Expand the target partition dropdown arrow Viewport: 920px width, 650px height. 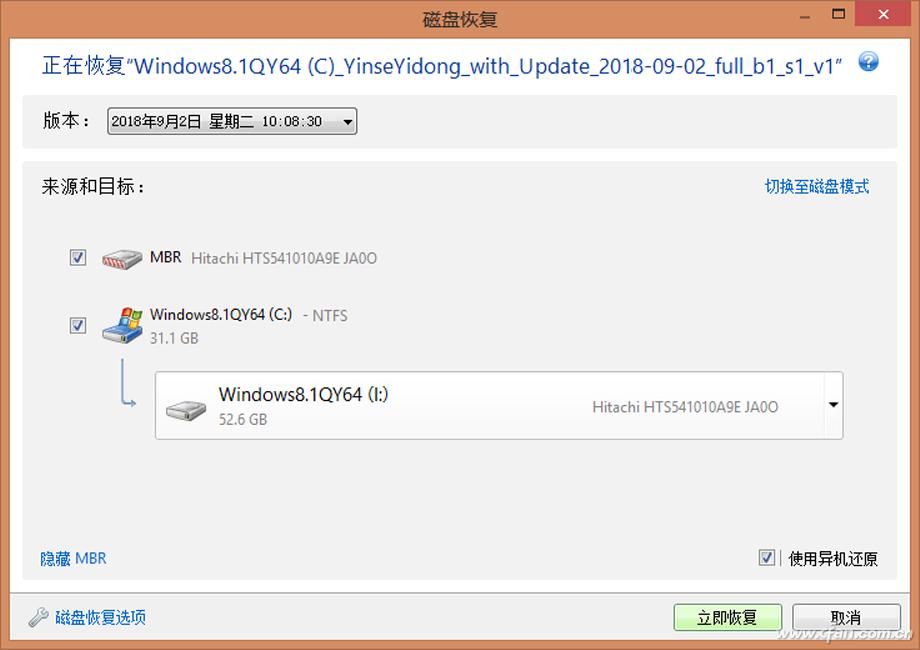pyautogui.click(x=833, y=405)
